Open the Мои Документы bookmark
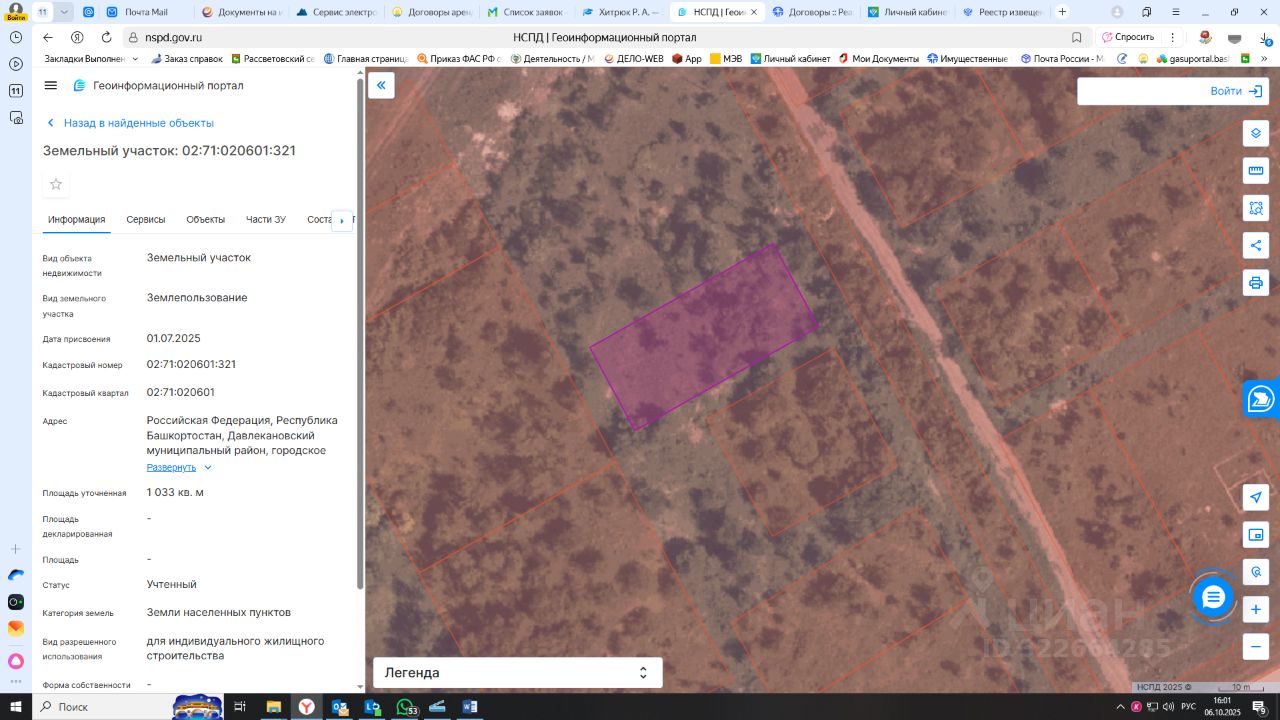The height and width of the screenshot is (720, 1280). pos(878,59)
